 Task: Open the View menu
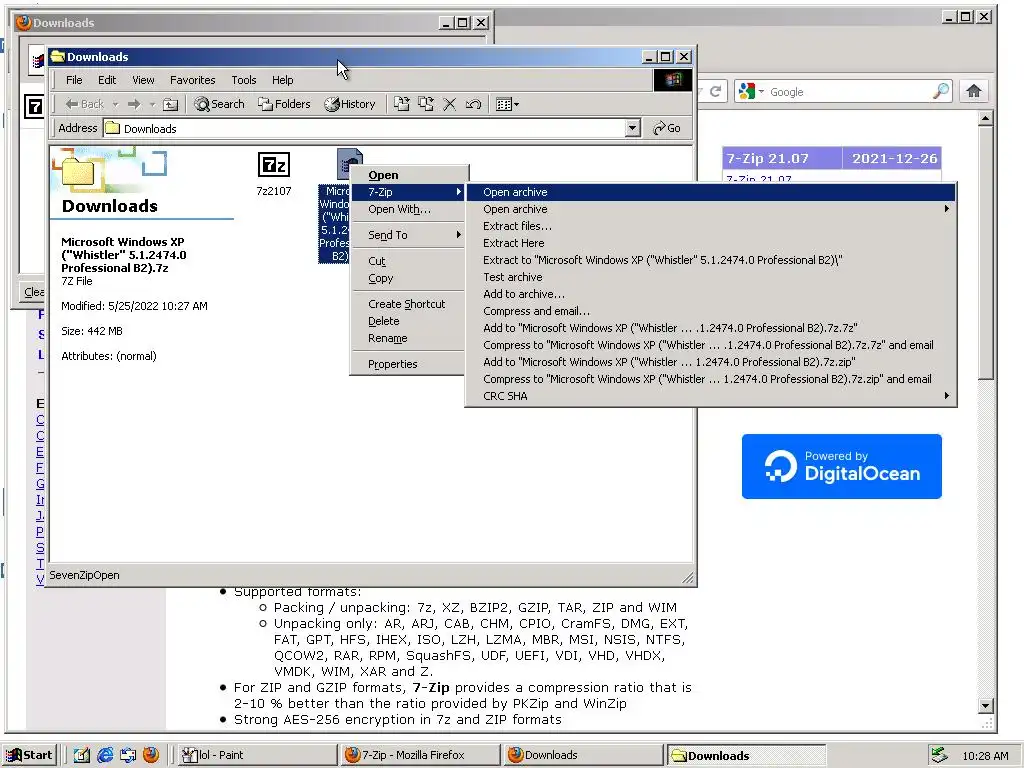tap(143, 80)
